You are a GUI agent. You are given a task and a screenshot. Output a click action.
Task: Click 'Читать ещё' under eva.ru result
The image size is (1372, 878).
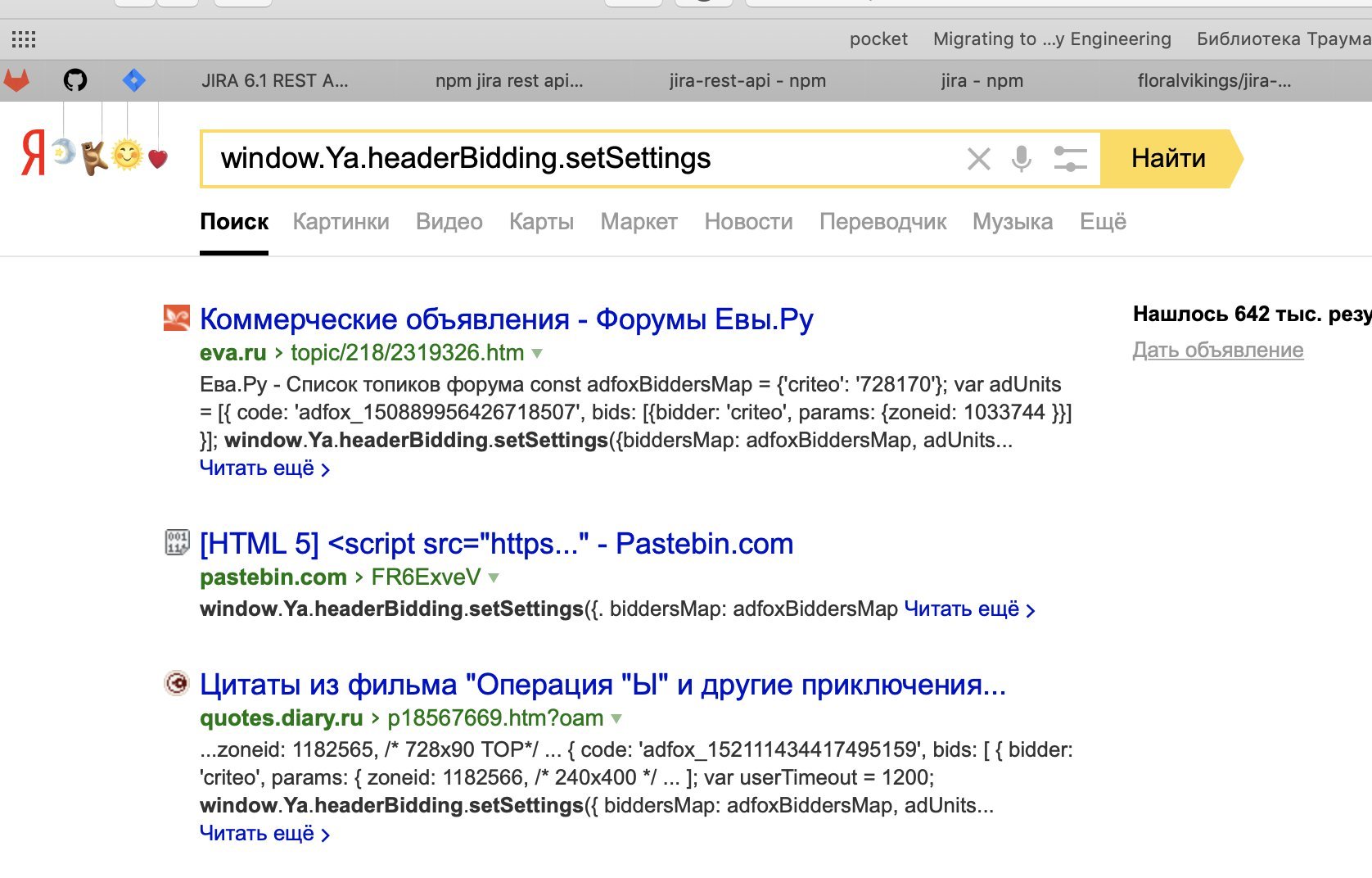point(264,468)
